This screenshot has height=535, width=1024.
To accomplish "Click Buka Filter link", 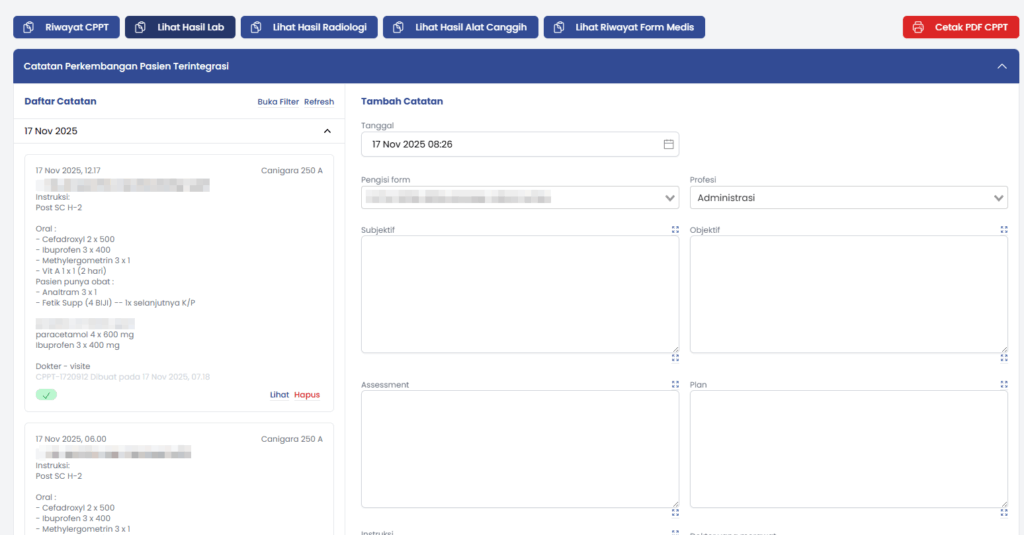I will (278, 102).
